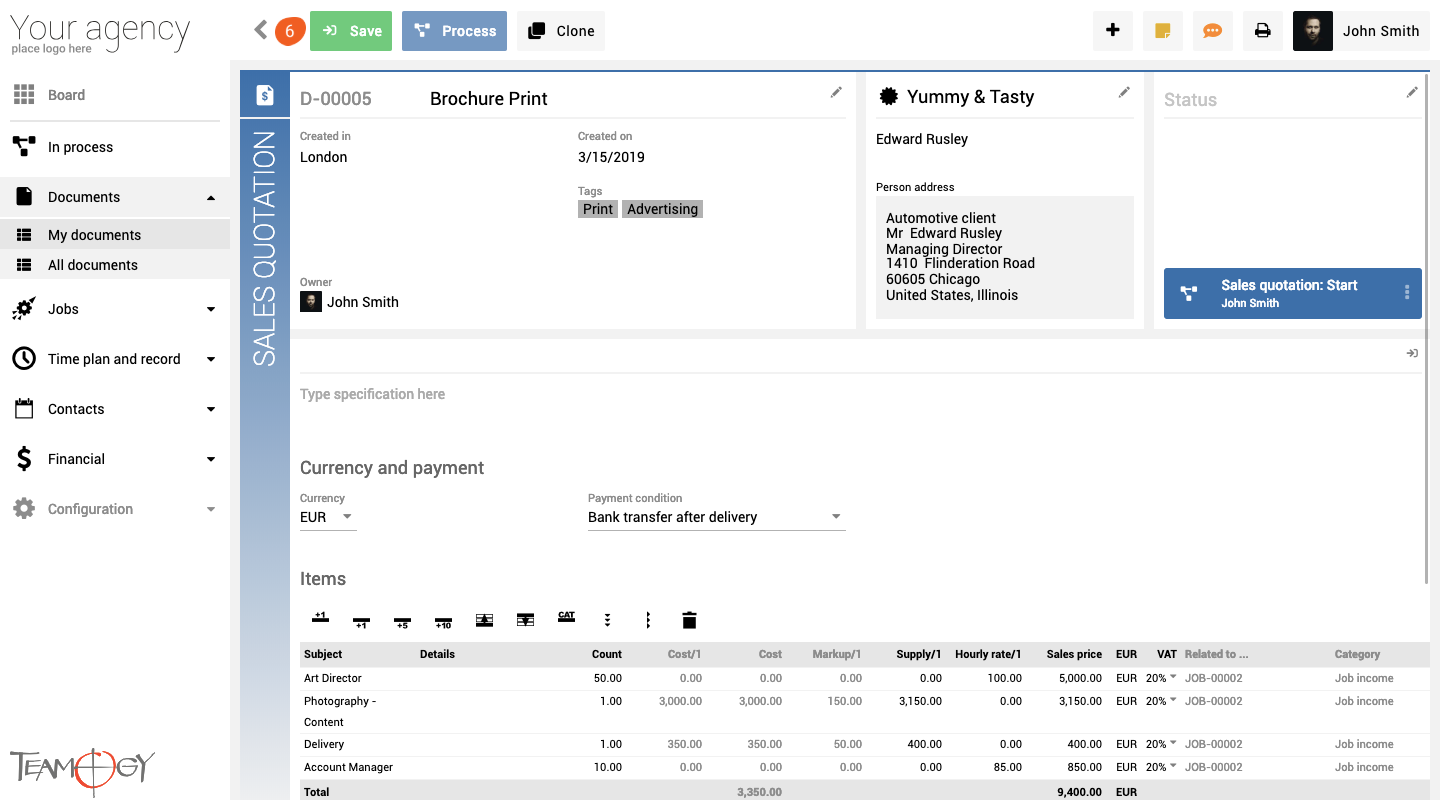Click Account Manager count 10.00
The image size is (1440, 800).
pyautogui.click(x=606, y=767)
